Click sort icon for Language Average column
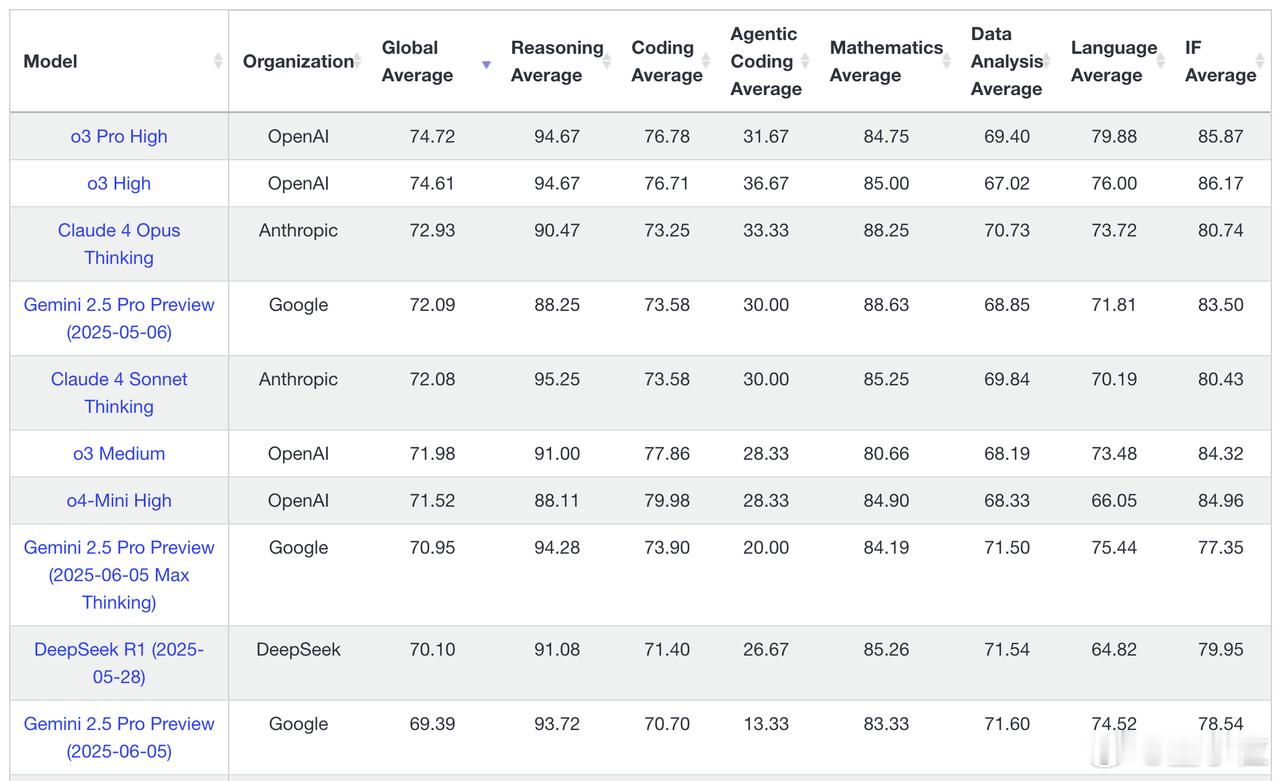 [1161, 61]
